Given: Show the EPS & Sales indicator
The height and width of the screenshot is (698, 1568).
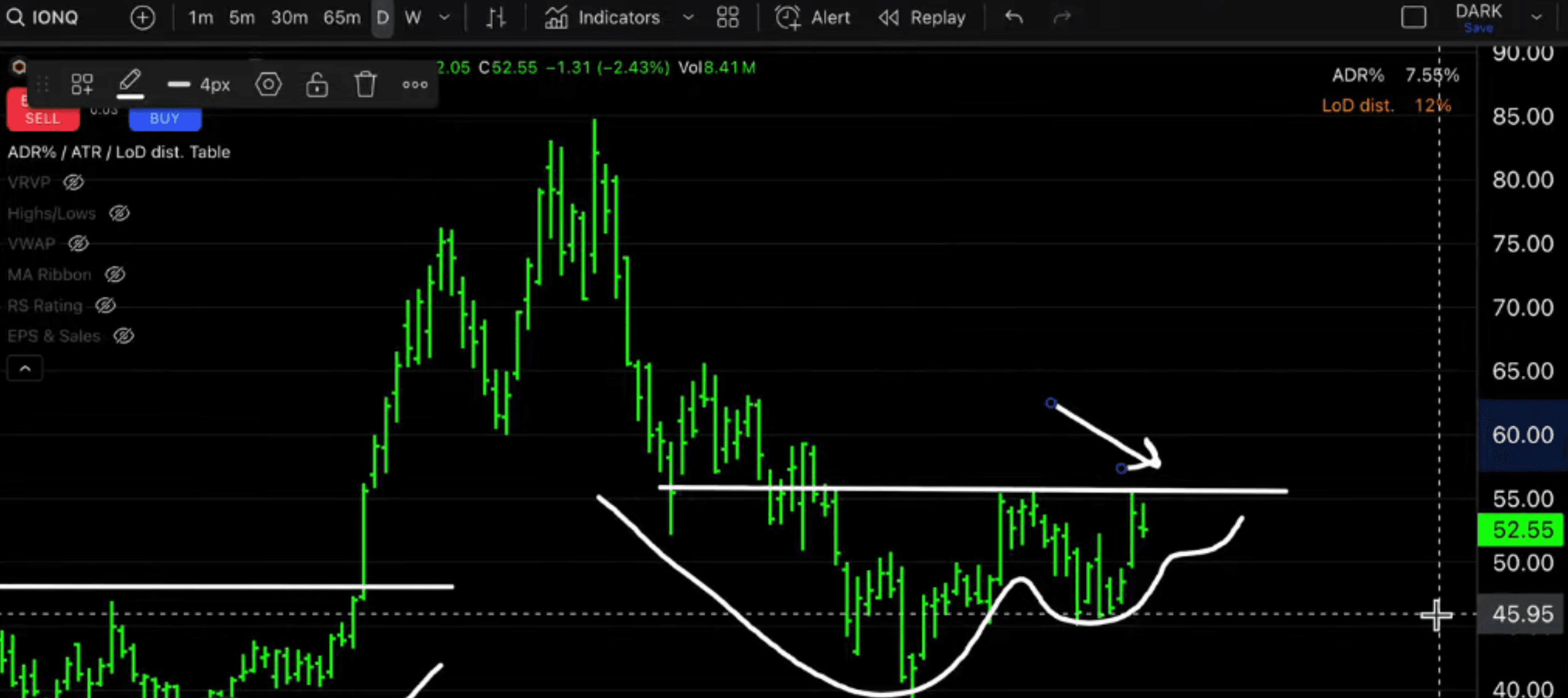Looking at the screenshot, I should click(x=124, y=336).
